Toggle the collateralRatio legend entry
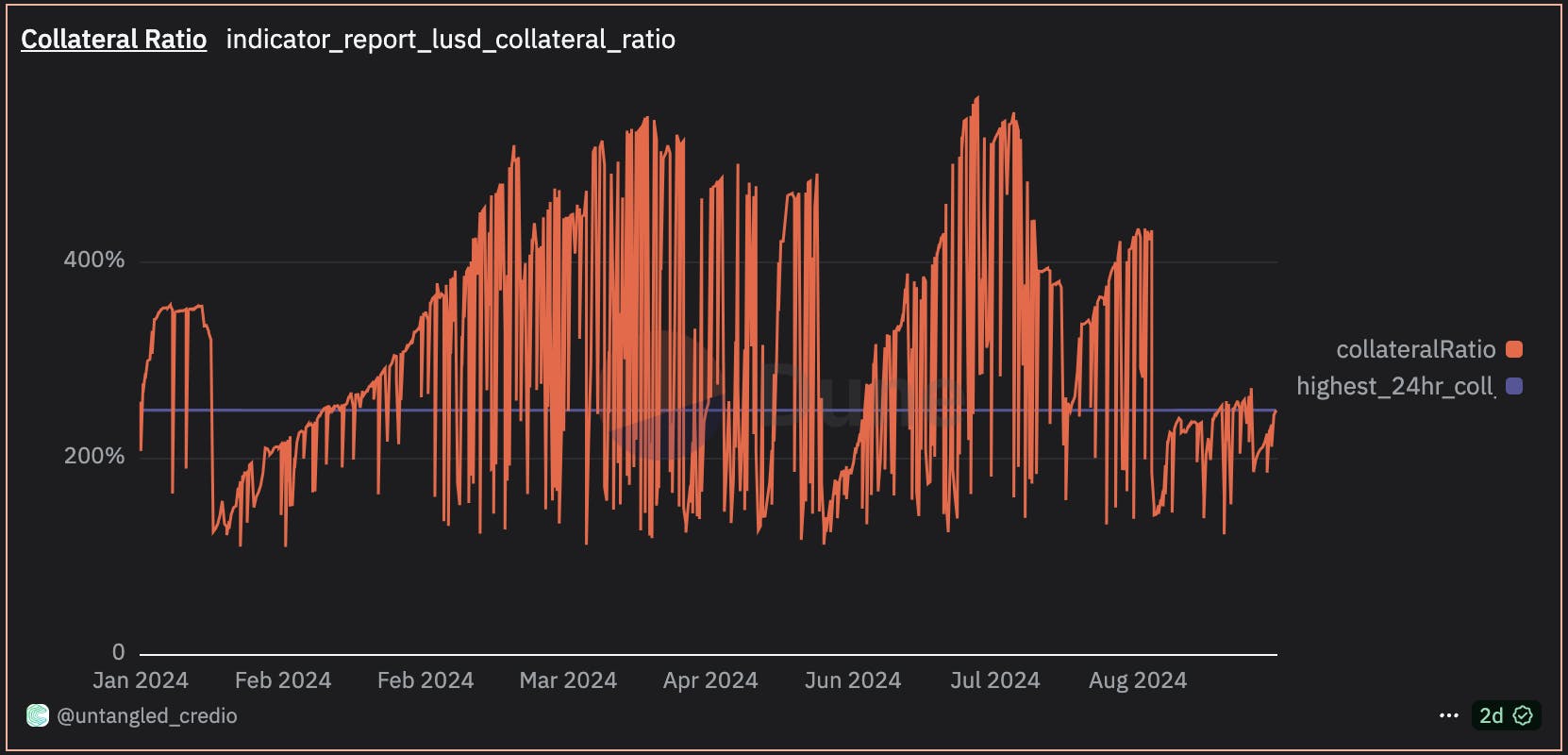 coord(1428,349)
